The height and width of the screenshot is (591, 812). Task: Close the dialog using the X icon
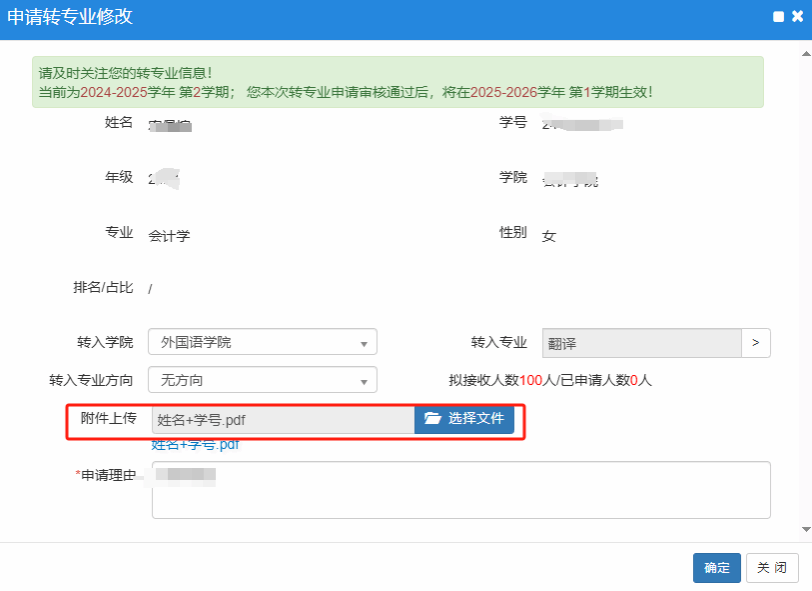(797, 17)
